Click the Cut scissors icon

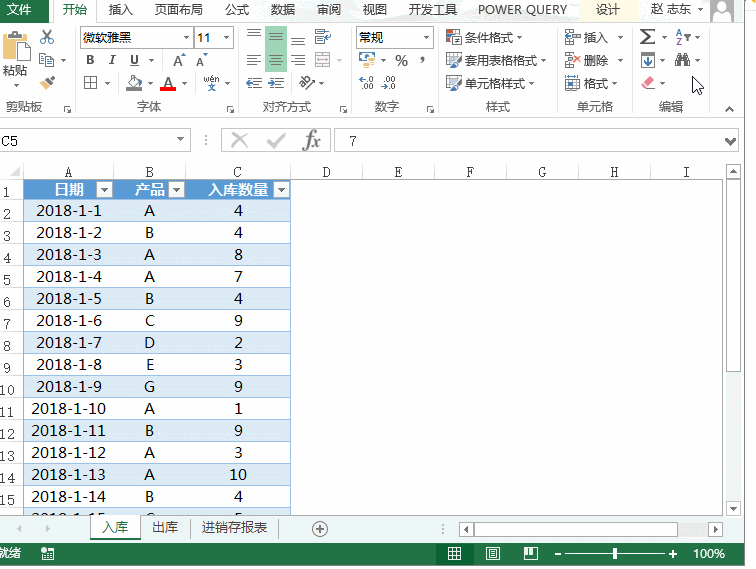pos(47,37)
